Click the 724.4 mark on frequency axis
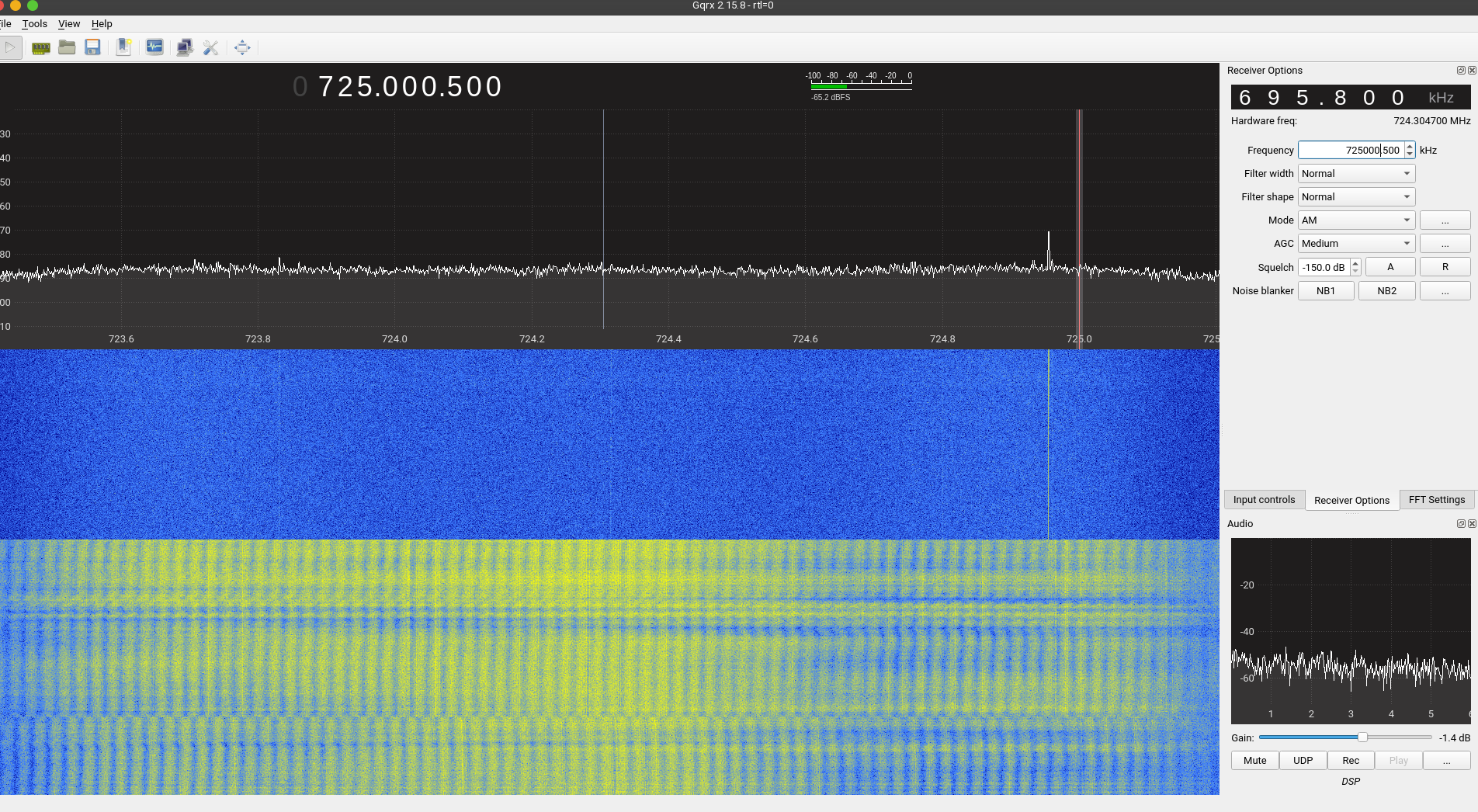 668,339
